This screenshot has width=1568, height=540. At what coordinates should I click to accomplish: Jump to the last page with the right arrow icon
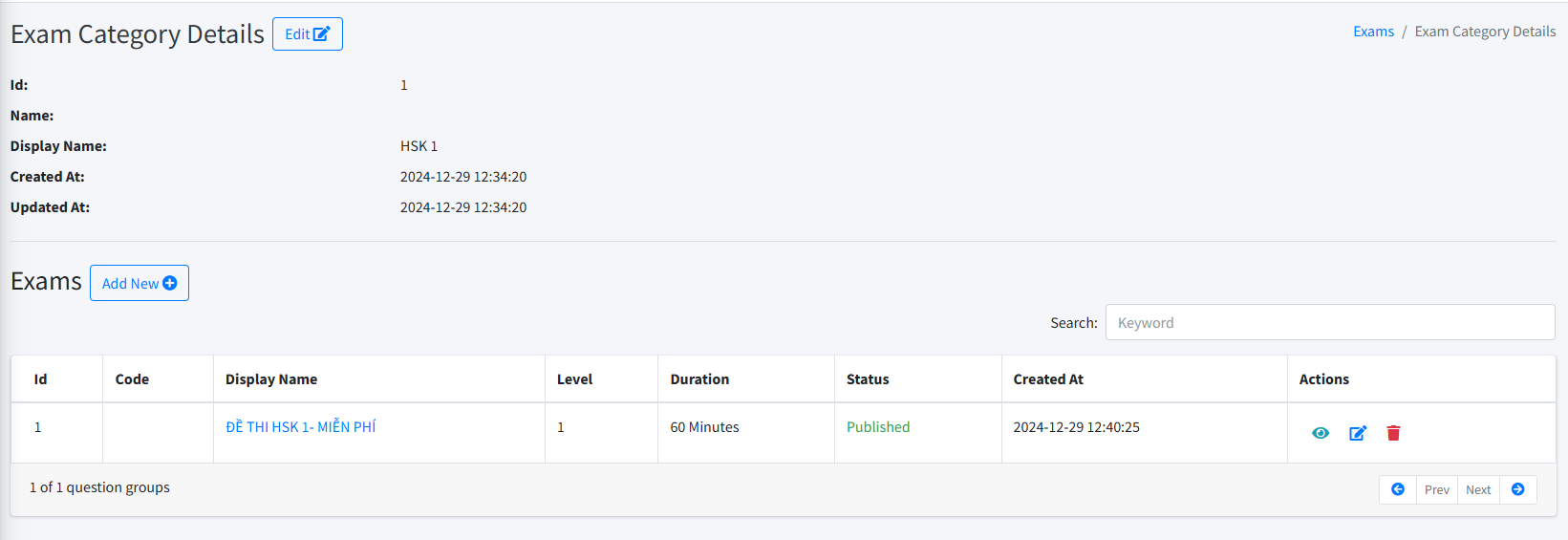(x=1517, y=489)
